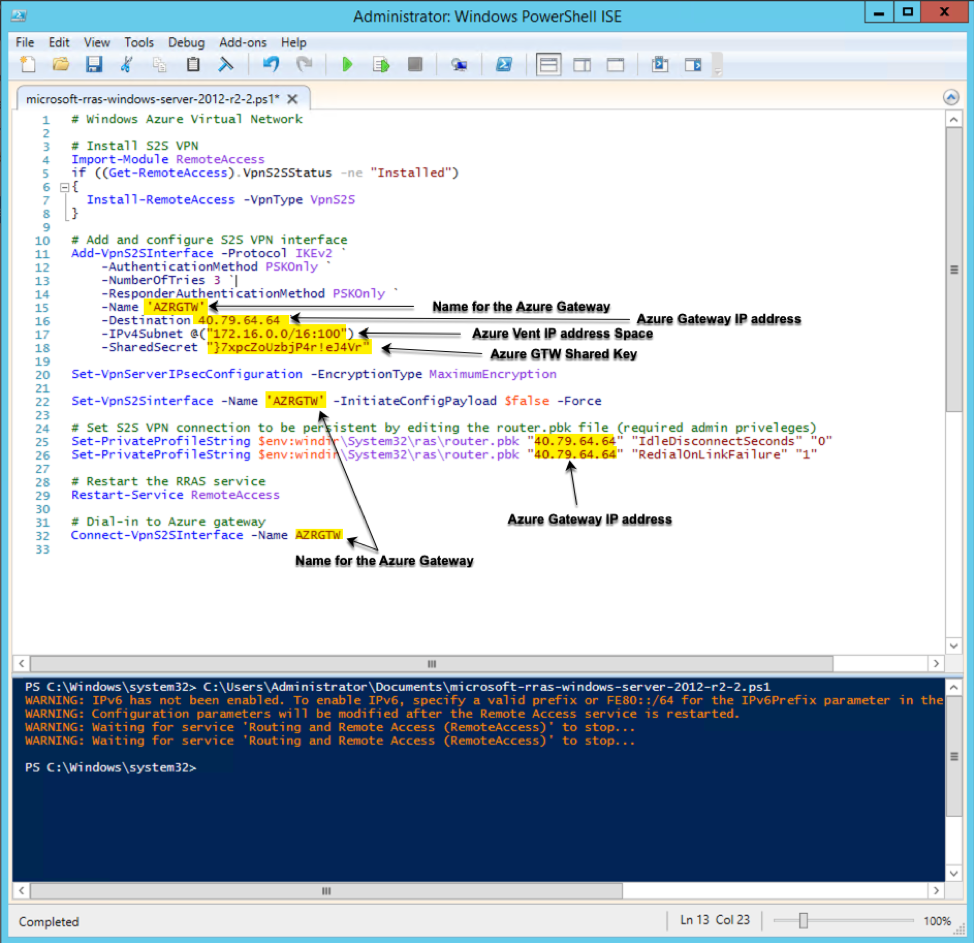Open the View menu
This screenshot has height=943, width=974.
pos(97,42)
